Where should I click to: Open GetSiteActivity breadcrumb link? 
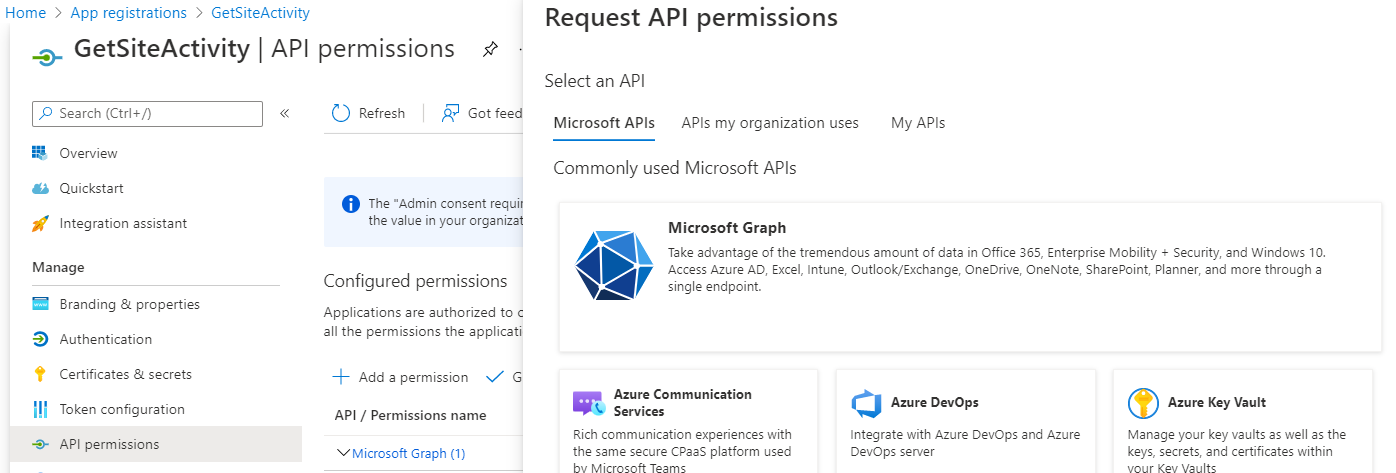click(x=261, y=13)
